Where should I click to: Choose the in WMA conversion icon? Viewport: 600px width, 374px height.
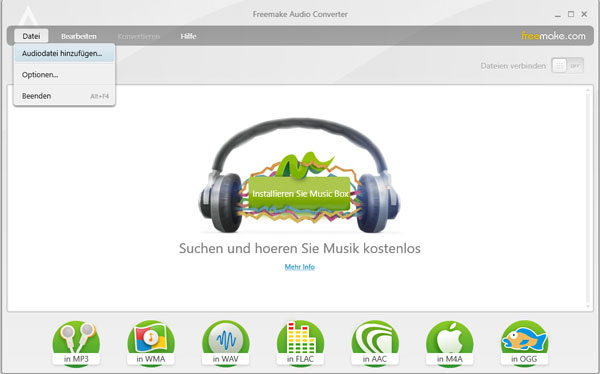(x=151, y=343)
